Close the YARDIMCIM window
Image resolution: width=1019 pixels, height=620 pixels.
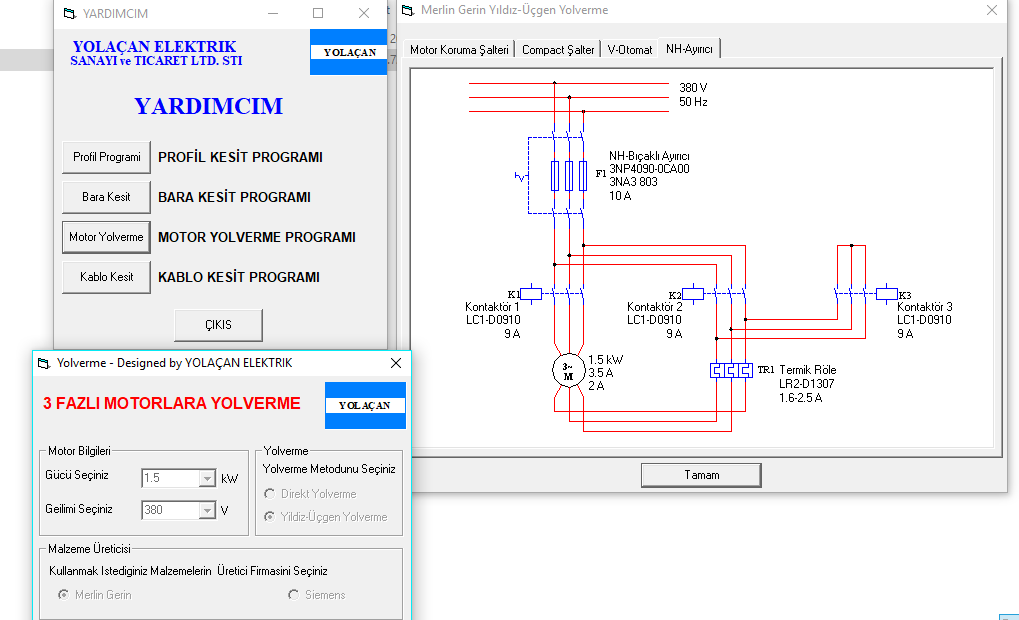pyautogui.click(x=364, y=13)
